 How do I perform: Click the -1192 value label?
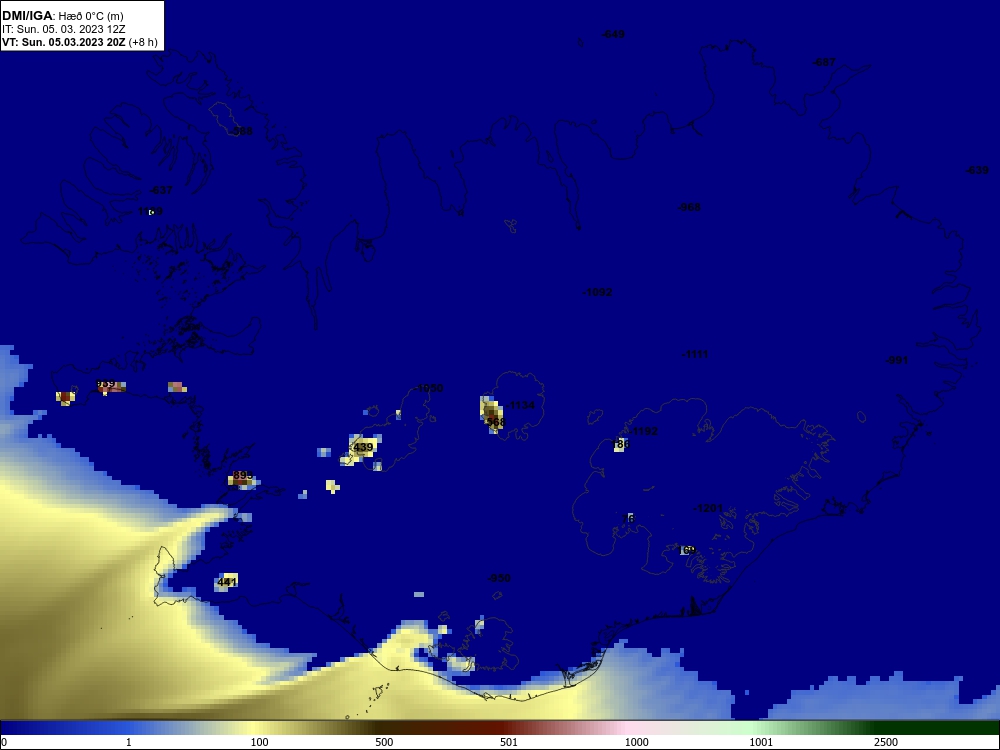coord(643,431)
